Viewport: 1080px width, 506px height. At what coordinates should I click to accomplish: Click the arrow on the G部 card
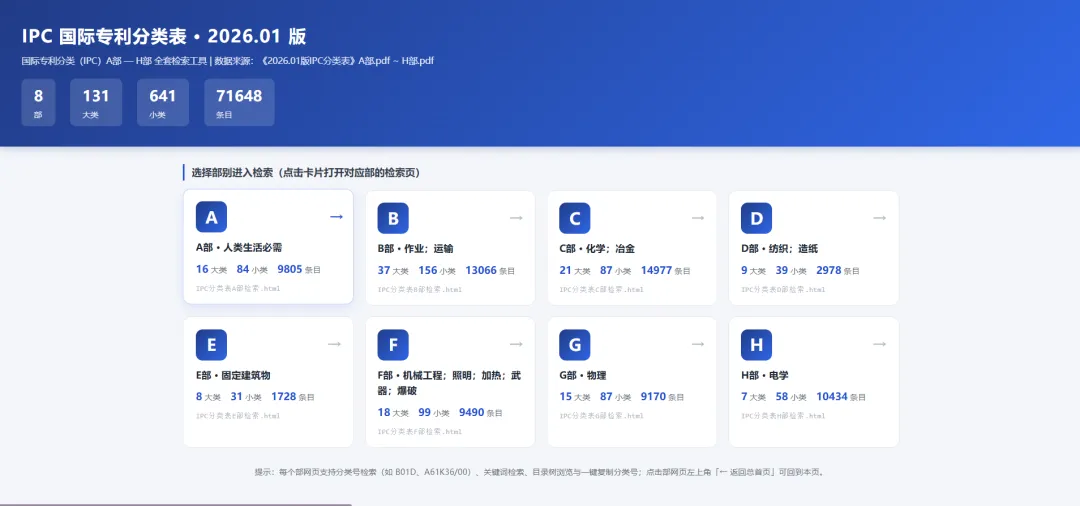[x=698, y=344]
